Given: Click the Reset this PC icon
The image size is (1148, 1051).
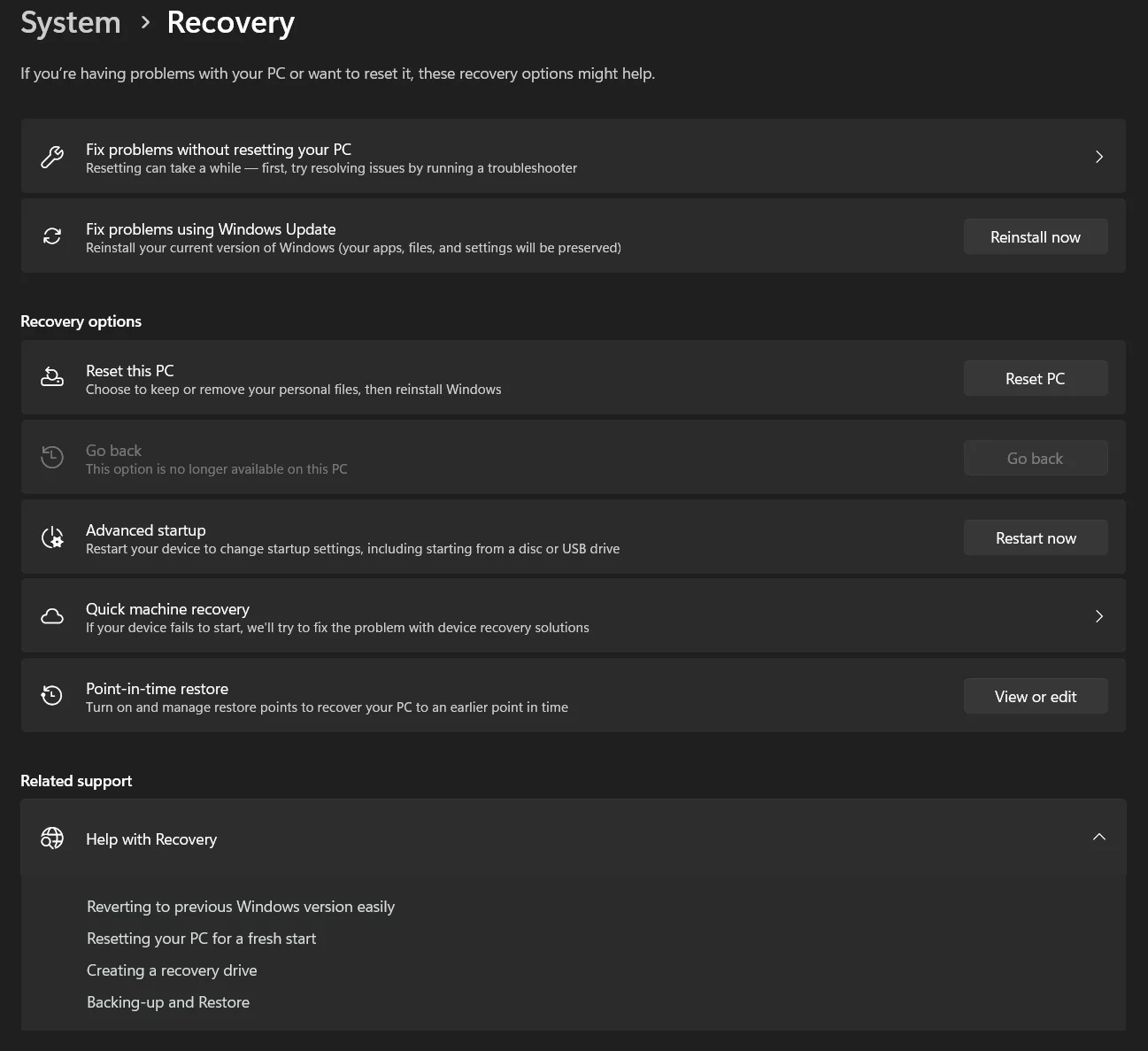Looking at the screenshot, I should 52,378.
